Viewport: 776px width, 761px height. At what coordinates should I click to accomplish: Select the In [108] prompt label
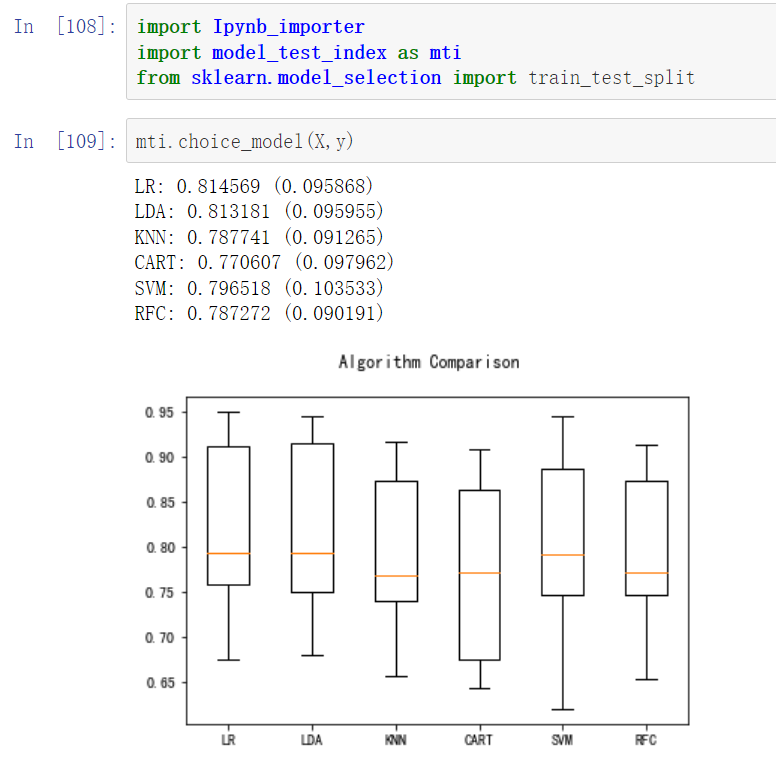point(65,26)
